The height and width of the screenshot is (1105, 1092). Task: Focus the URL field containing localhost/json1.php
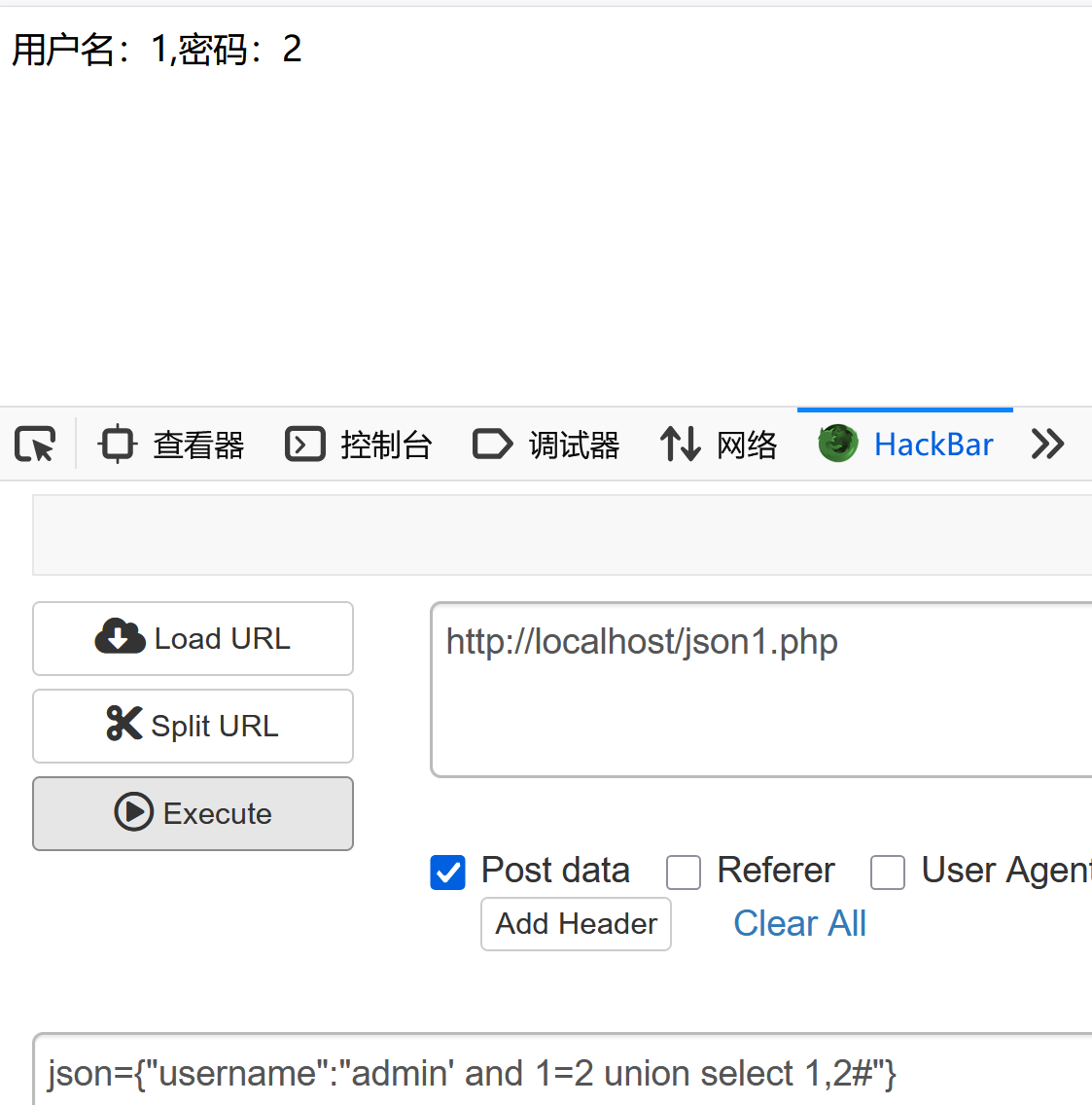pyautogui.click(x=761, y=690)
